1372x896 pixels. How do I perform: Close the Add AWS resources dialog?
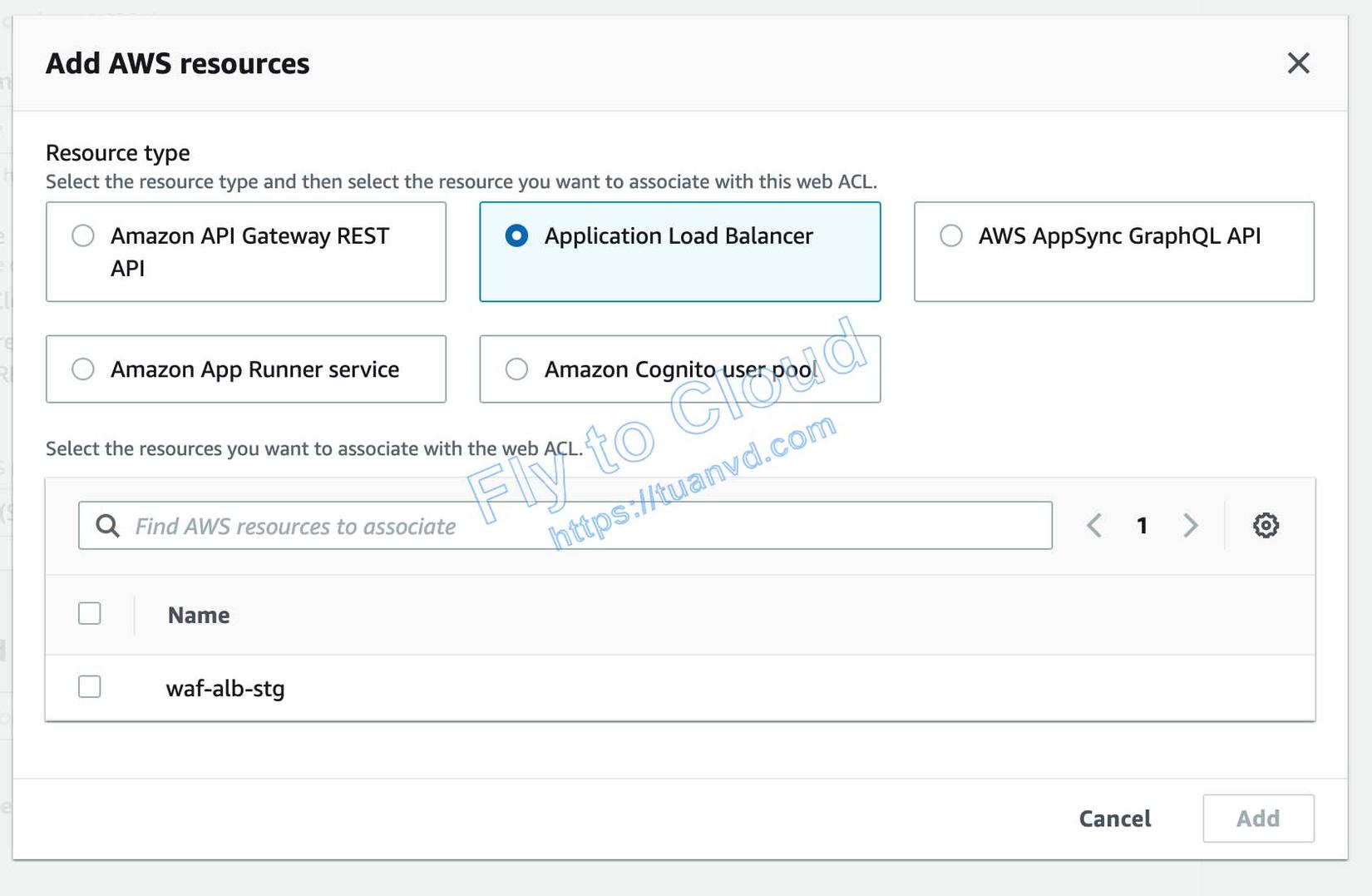coord(1298,63)
